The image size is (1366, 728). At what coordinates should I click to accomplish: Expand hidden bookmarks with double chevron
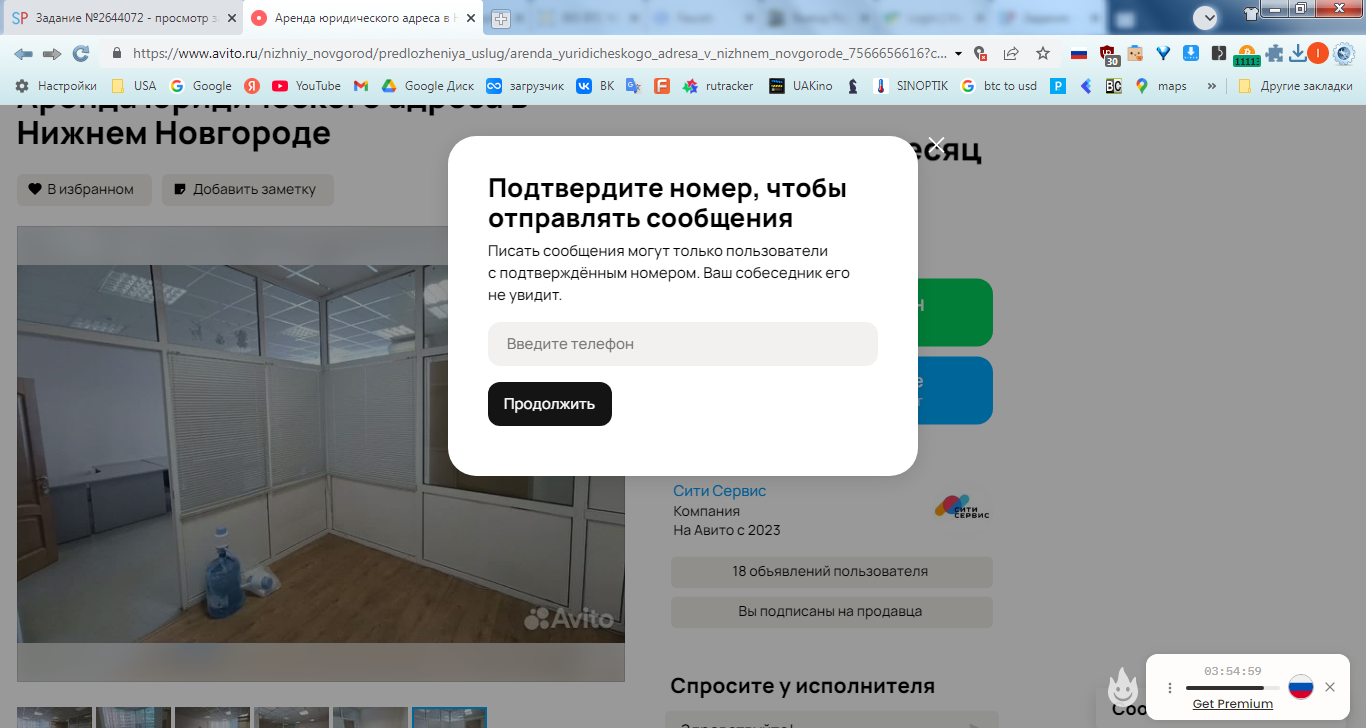coord(1212,86)
